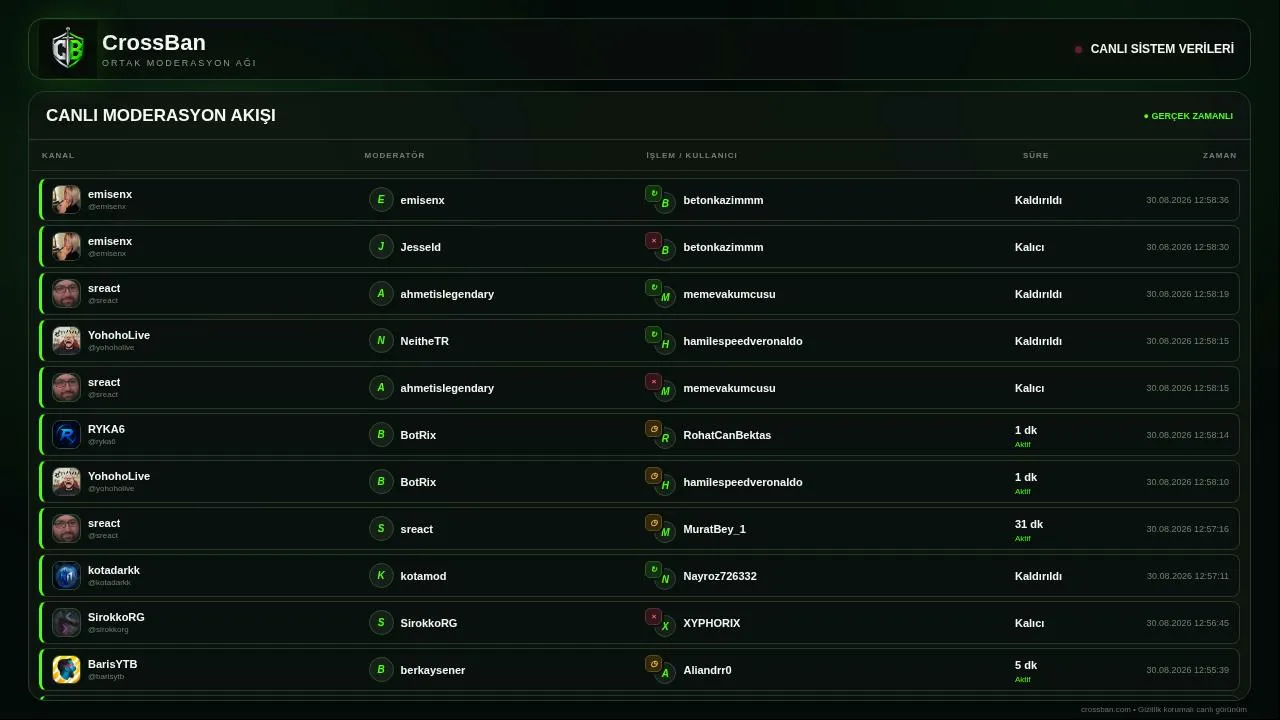Click the CrossBan shield logo
The height and width of the screenshot is (720, 1280).
pyautogui.click(x=67, y=49)
